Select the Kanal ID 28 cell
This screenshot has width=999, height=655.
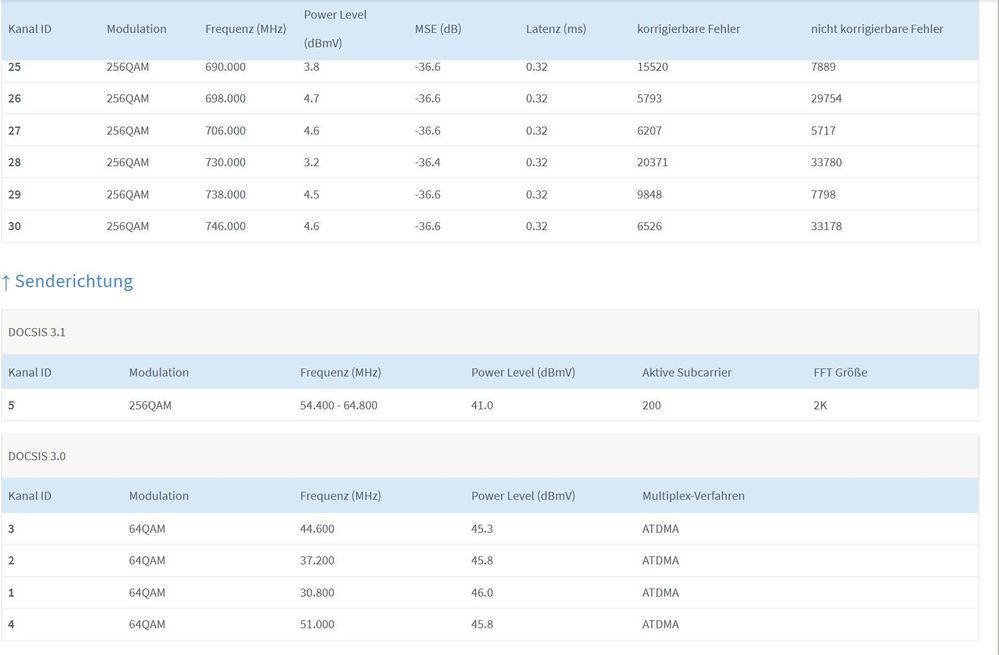click(14, 162)
